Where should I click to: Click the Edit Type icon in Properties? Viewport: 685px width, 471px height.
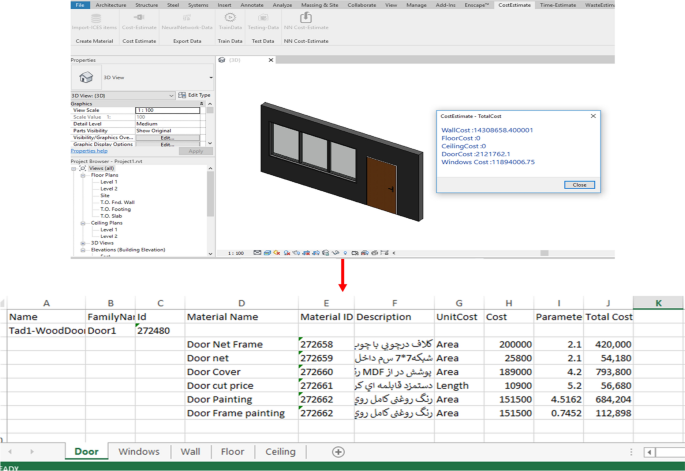tap(182, 95)
